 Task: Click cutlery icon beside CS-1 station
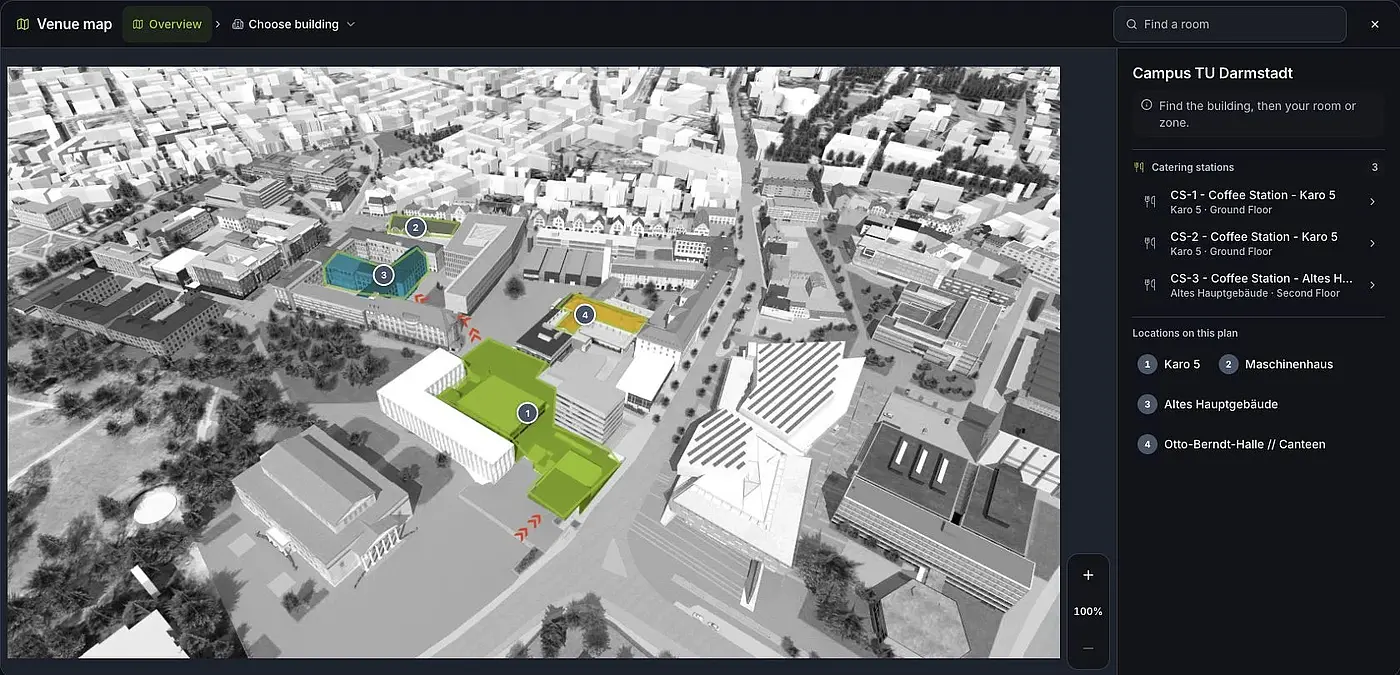(1150, 202)
